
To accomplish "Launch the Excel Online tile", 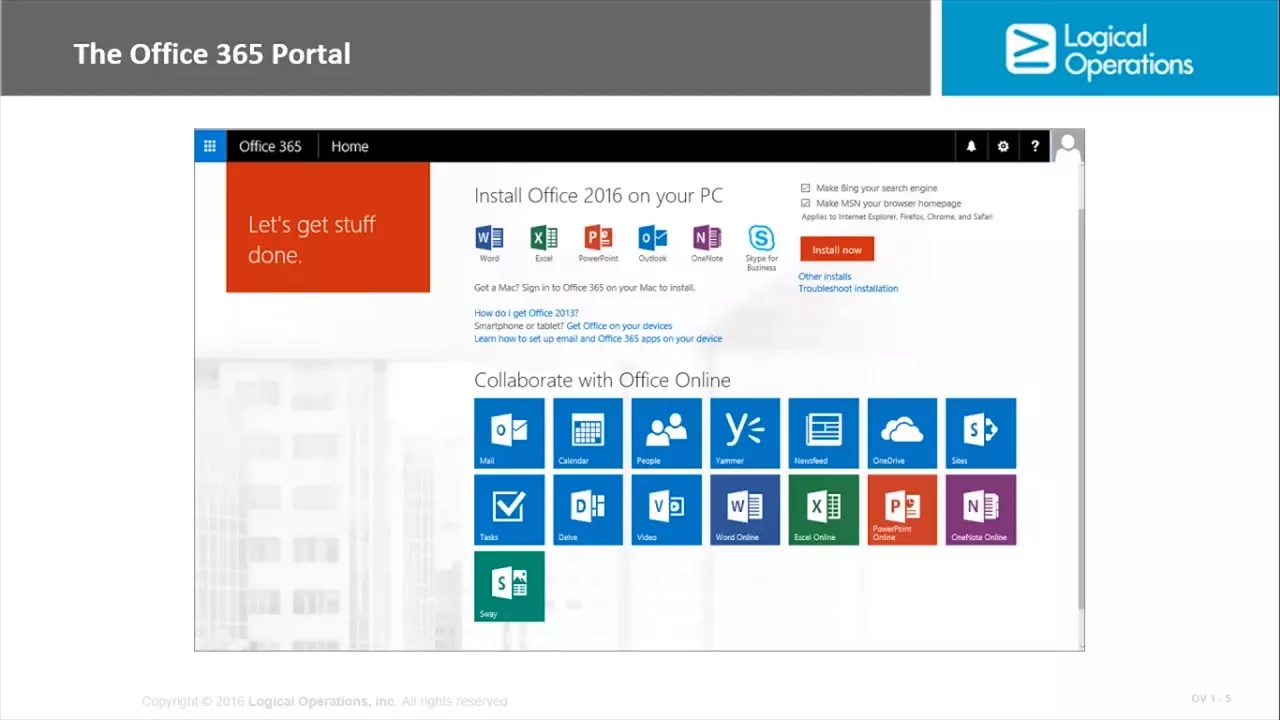I will (823, 510).
